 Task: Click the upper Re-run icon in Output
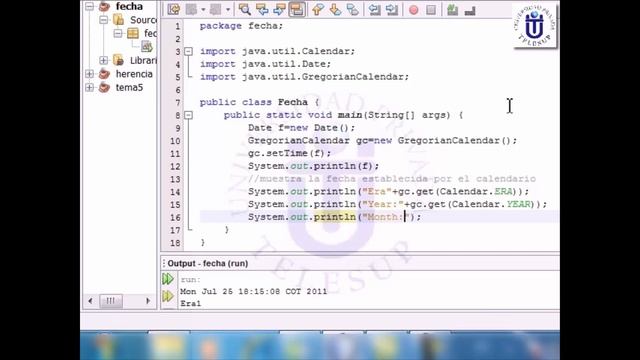[168, 279]
